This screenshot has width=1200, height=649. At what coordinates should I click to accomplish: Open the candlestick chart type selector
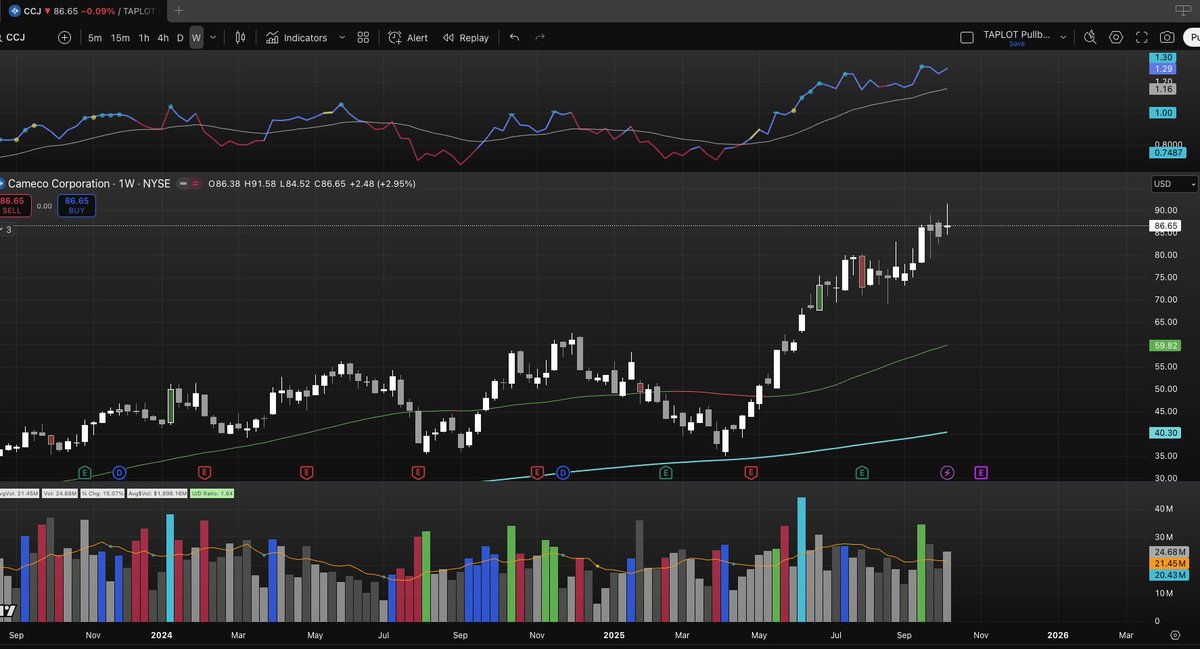click(x=240, y=38)
